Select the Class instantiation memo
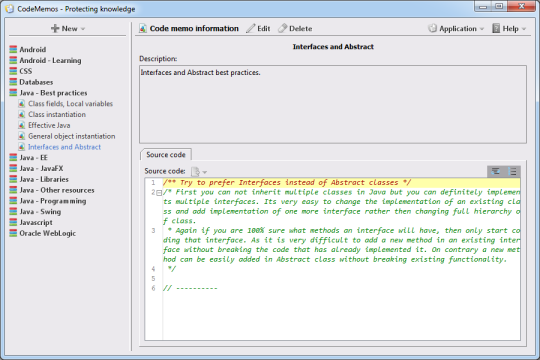Image resolution: width=540 pixels, height=360 pixels. click(x=57, y=114)
